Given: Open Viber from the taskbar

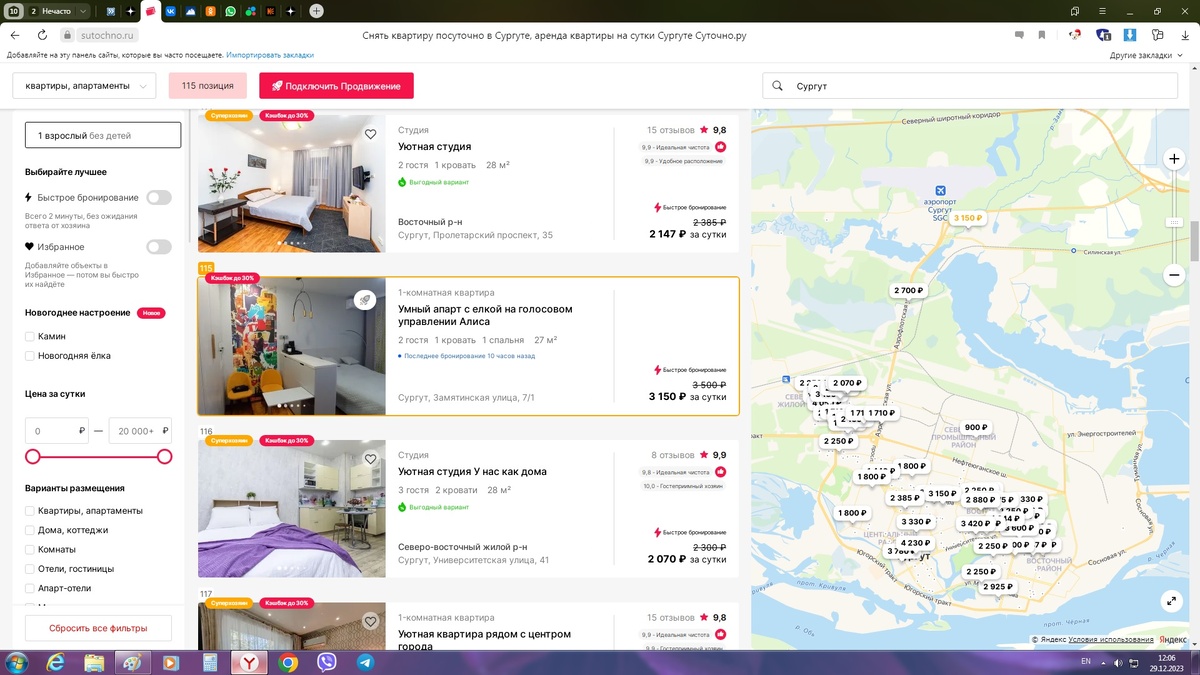Looking at the screenshot, I should point(326,662).
